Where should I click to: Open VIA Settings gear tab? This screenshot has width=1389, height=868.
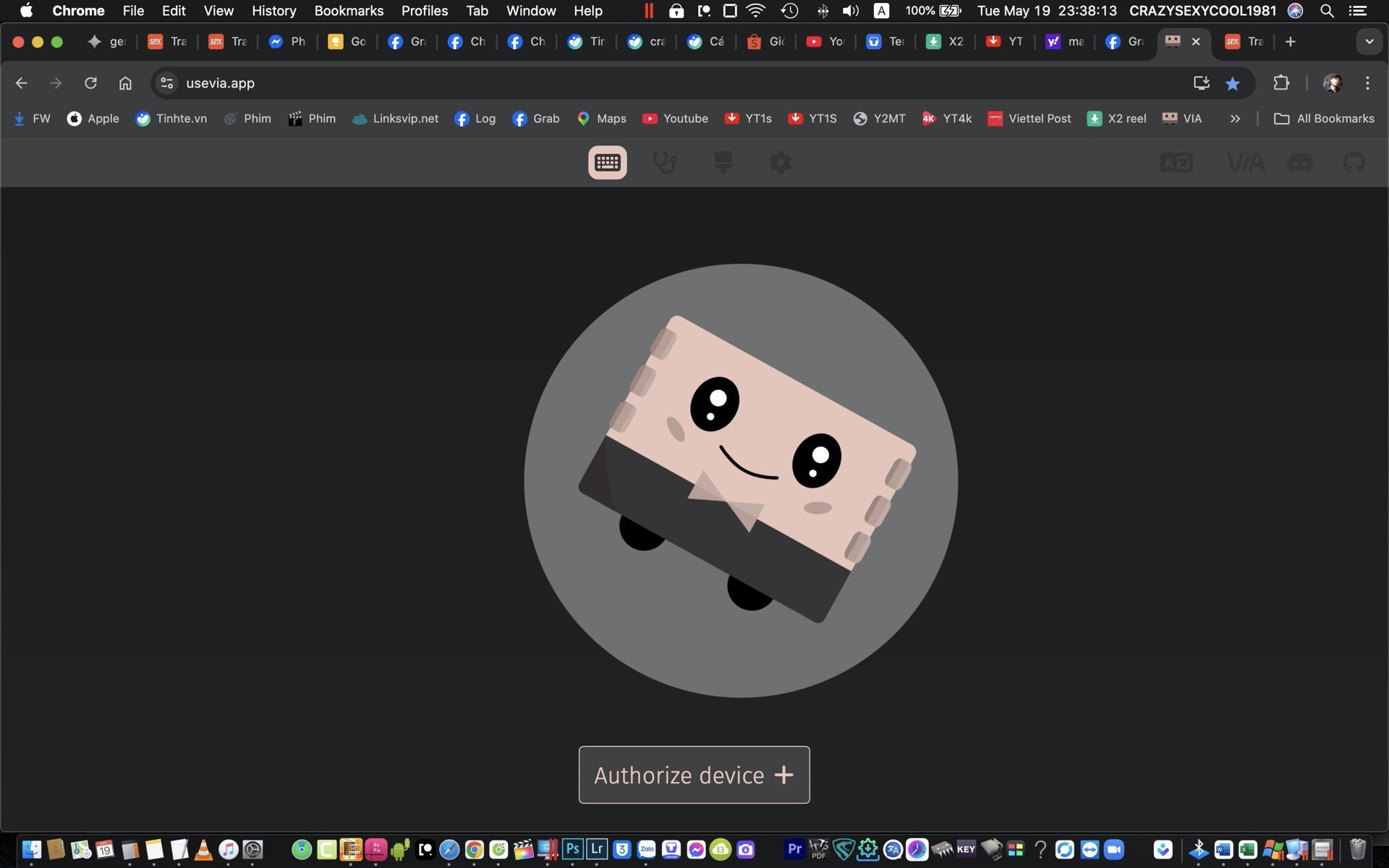click(x=781, y=163)
